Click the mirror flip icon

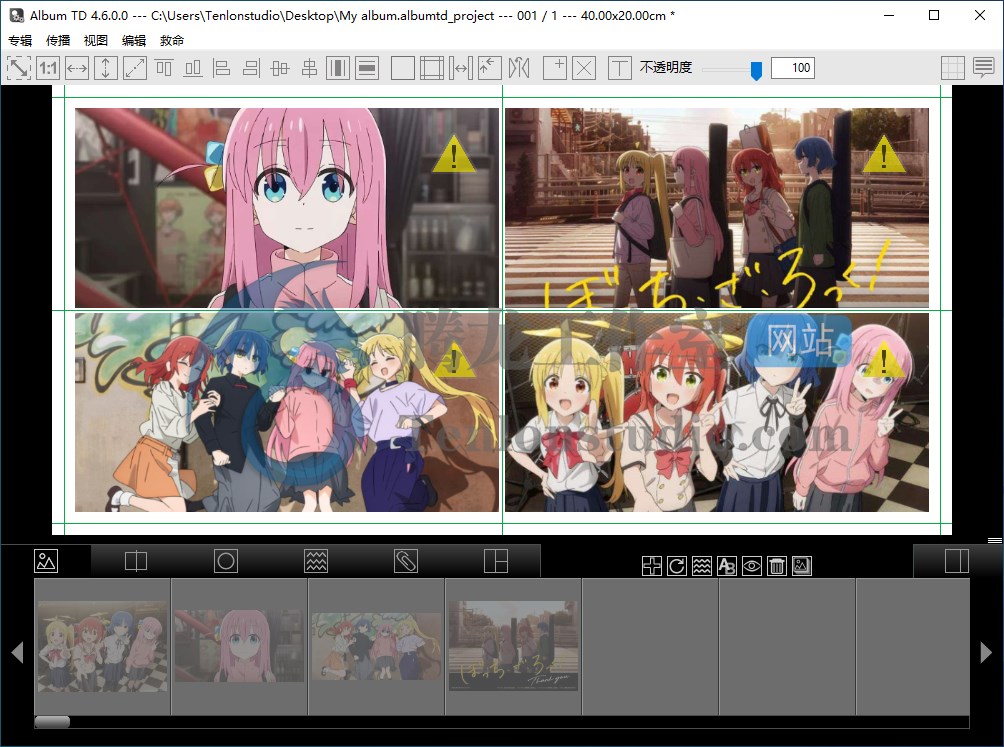(x=519, y=68)
